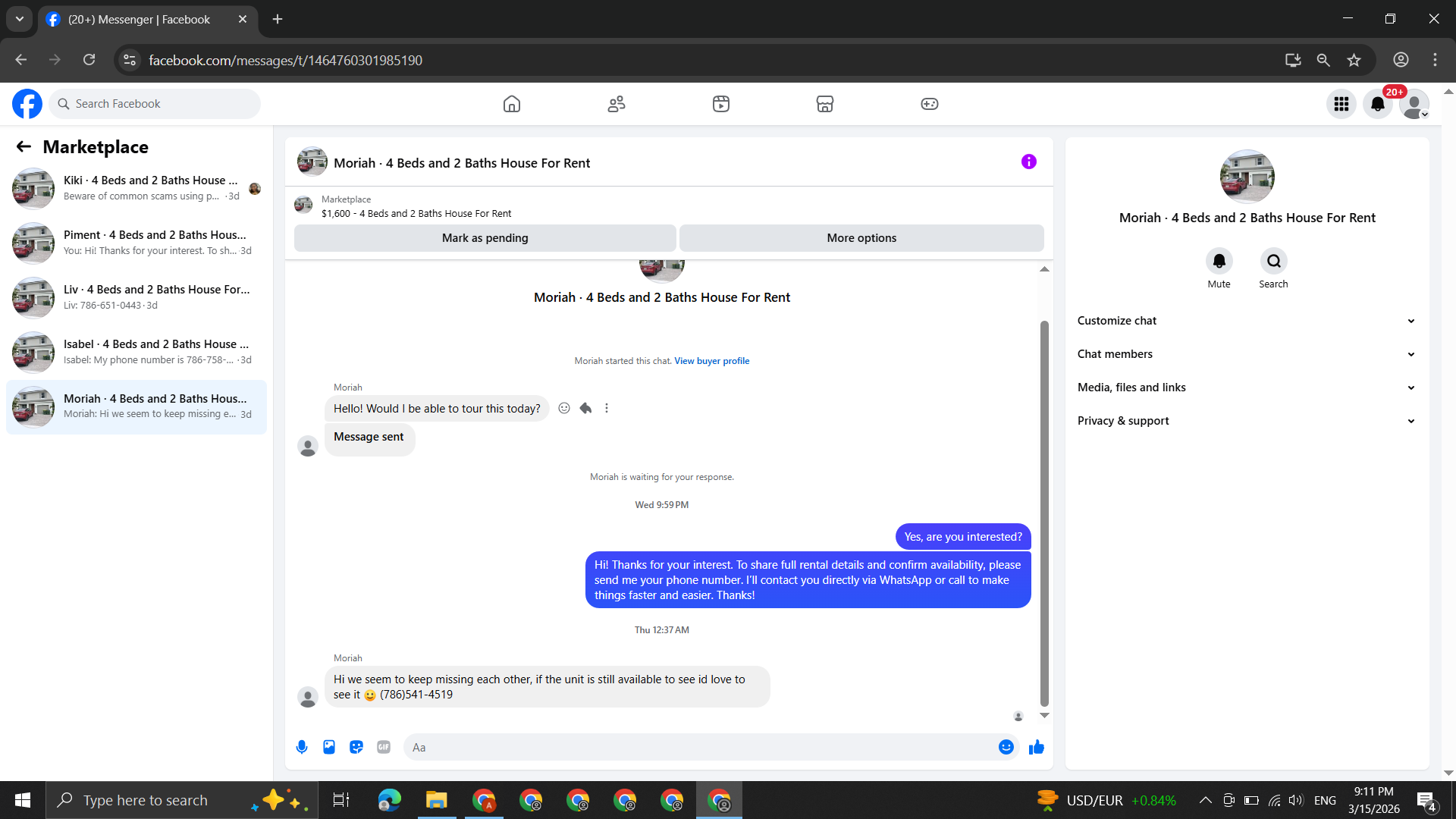Open the View buyer profile link
The height and width of the screenshot is (819, 1456).
pyautogui.click(x=712, y=361)
